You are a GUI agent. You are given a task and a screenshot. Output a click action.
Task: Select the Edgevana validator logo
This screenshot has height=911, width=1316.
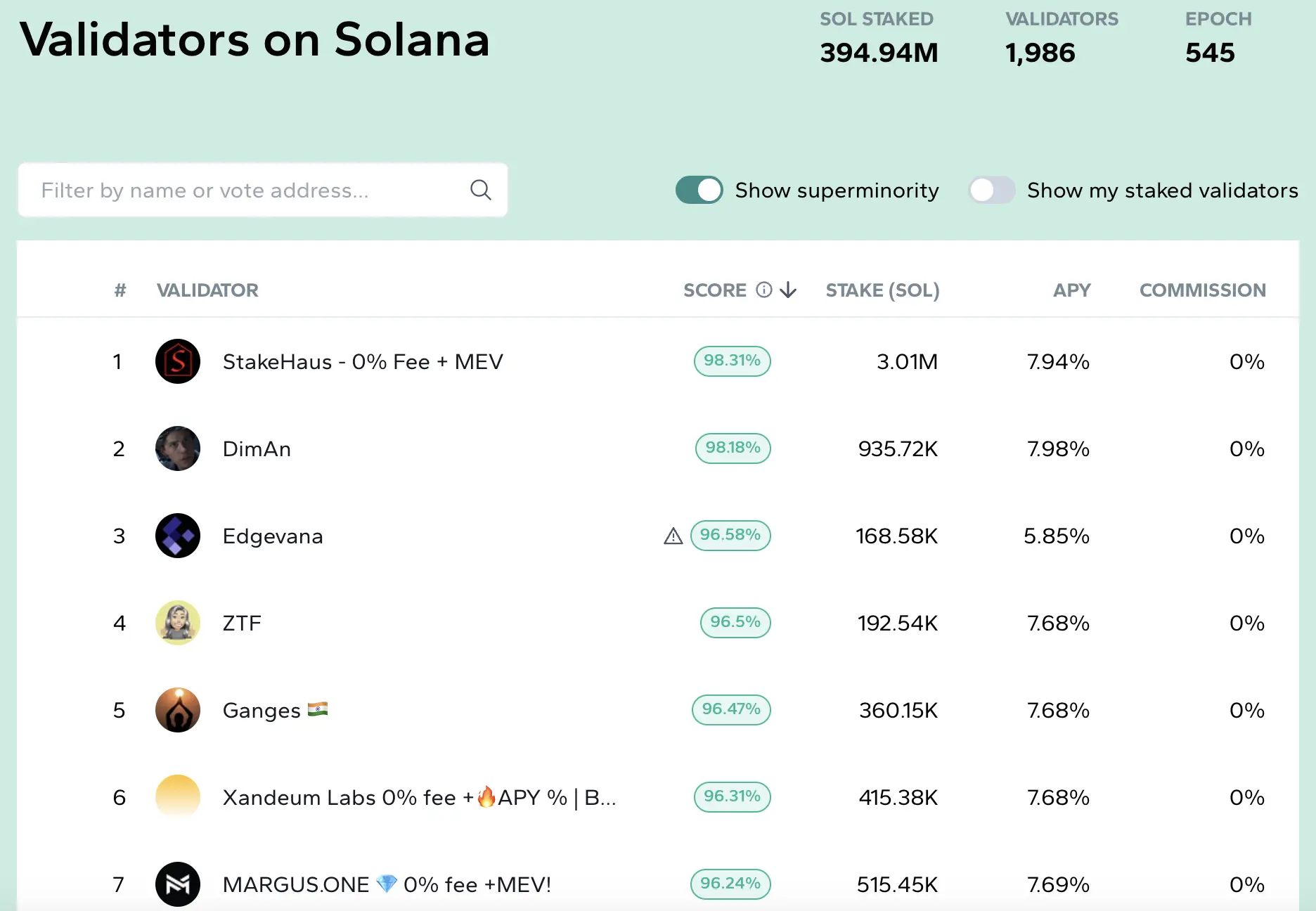coord(177,536)
